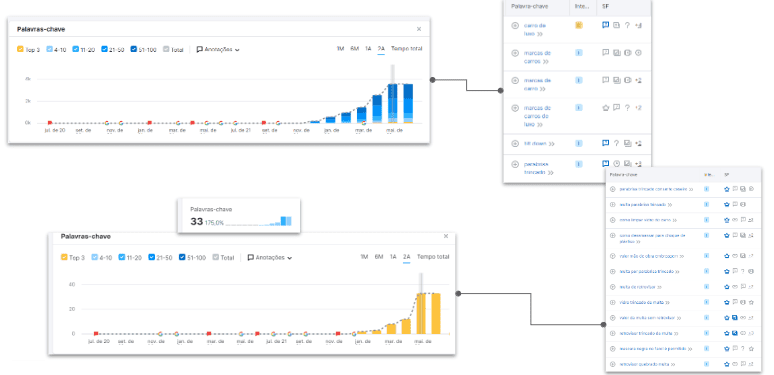This screenshot has width=774, height=375.
Task: Select the 1A range in the upper chart
Action: tap(368, 48)
